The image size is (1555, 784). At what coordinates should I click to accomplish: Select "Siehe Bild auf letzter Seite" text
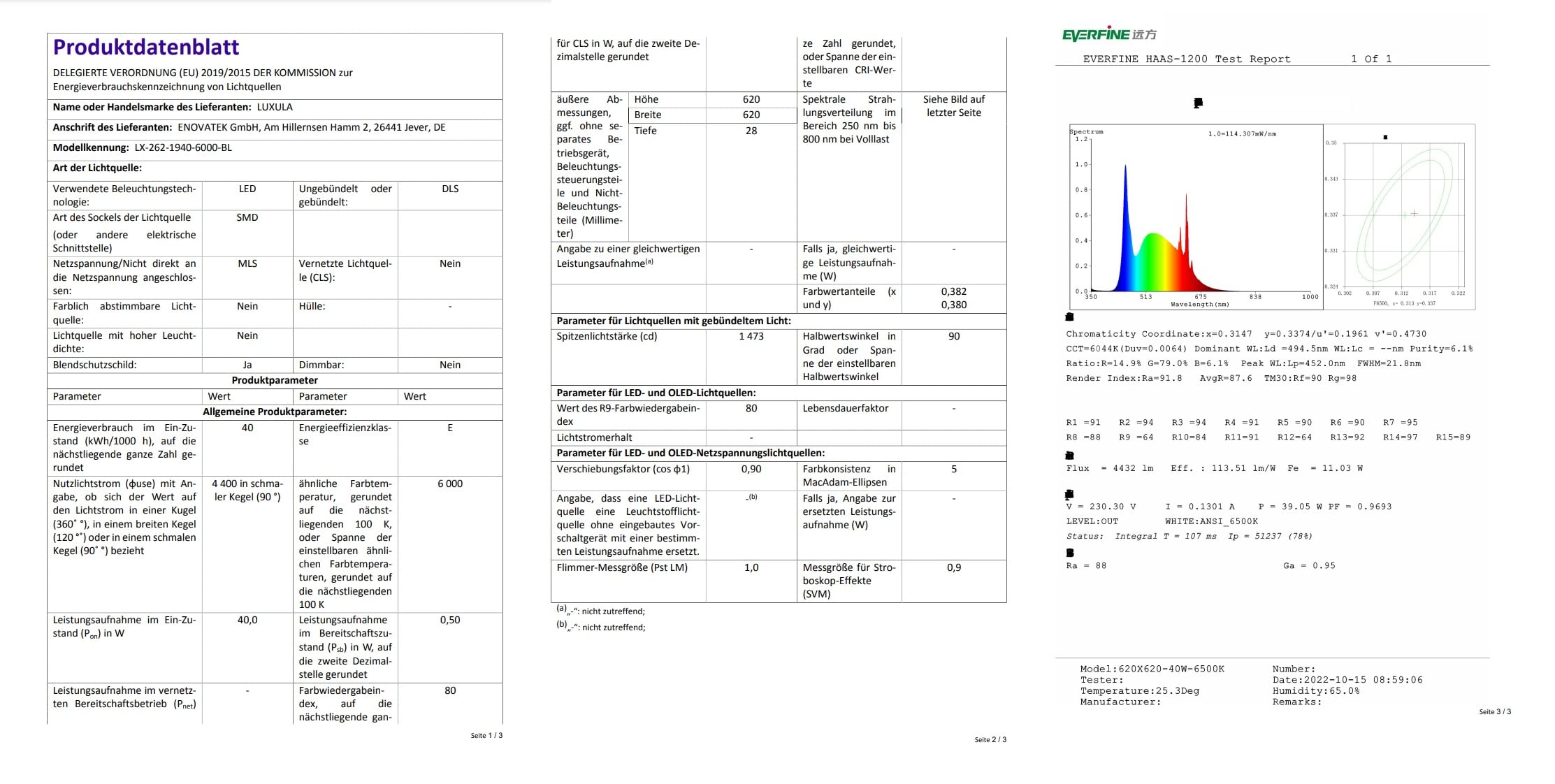(954, 106)
